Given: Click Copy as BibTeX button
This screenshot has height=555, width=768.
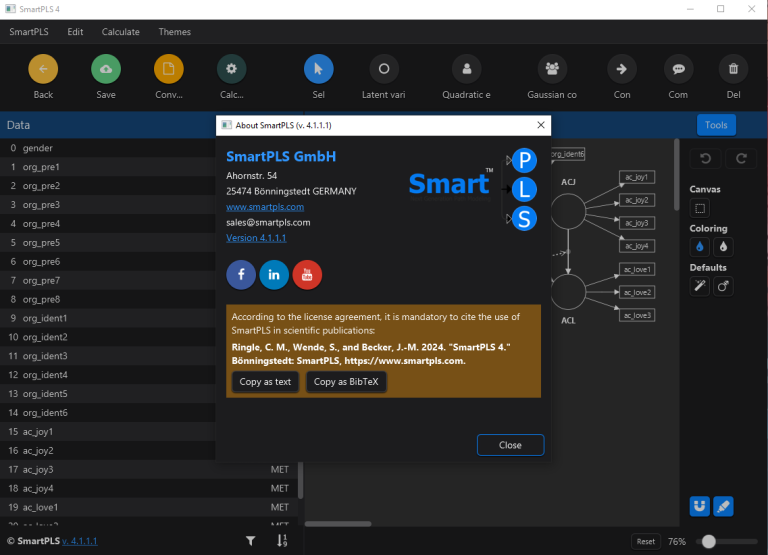Looking at the screenshot, I should (x=346, y=382).
